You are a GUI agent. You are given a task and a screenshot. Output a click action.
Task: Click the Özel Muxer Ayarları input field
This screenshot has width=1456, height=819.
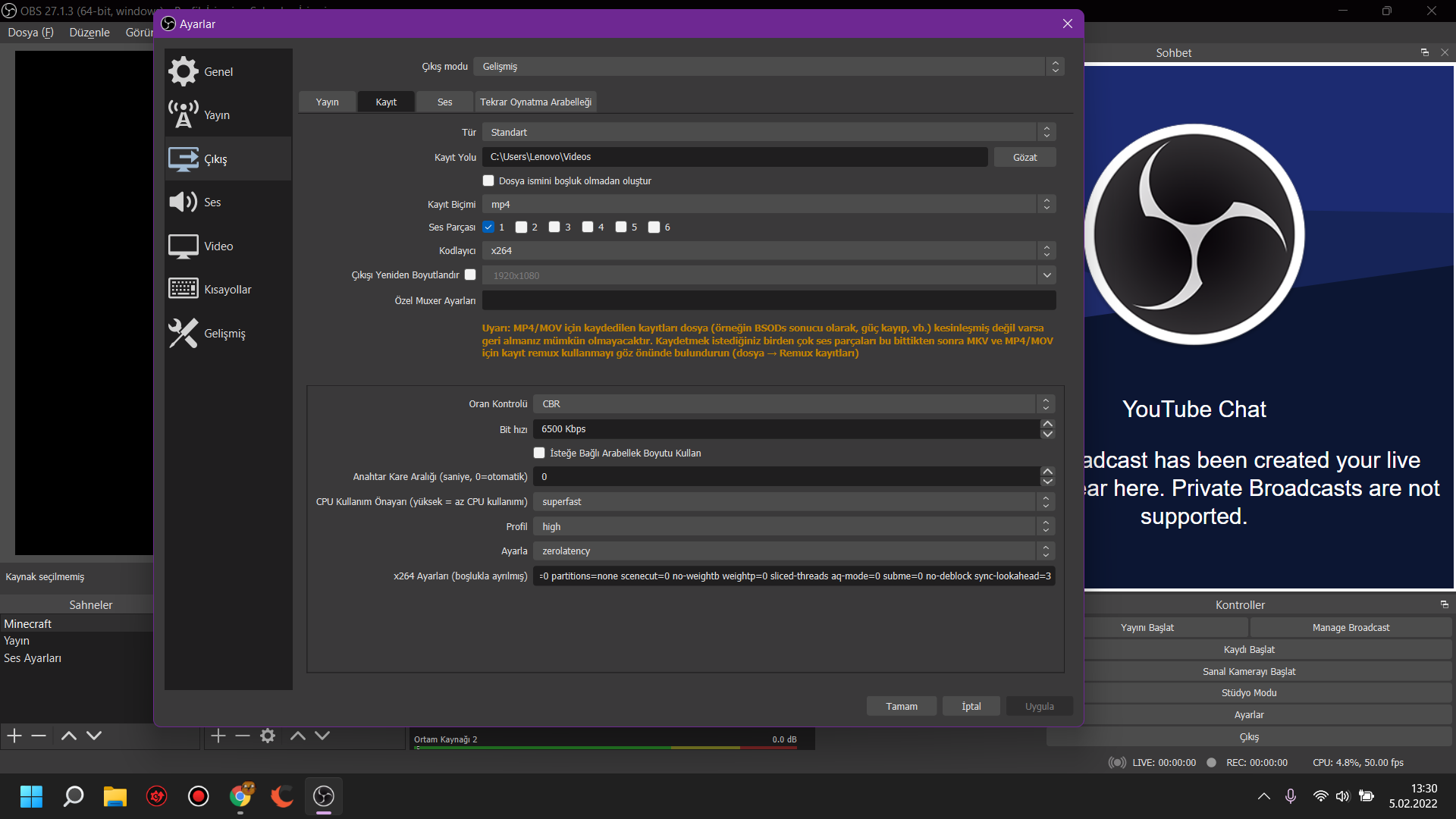pyautogui.click(x=768, y=300)
